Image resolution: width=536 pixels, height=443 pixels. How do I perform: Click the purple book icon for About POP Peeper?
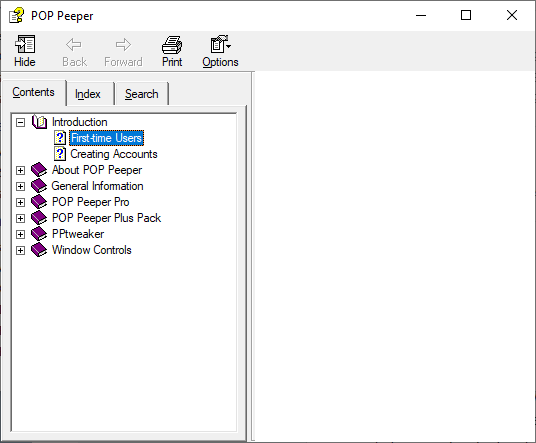click(39, 170)
